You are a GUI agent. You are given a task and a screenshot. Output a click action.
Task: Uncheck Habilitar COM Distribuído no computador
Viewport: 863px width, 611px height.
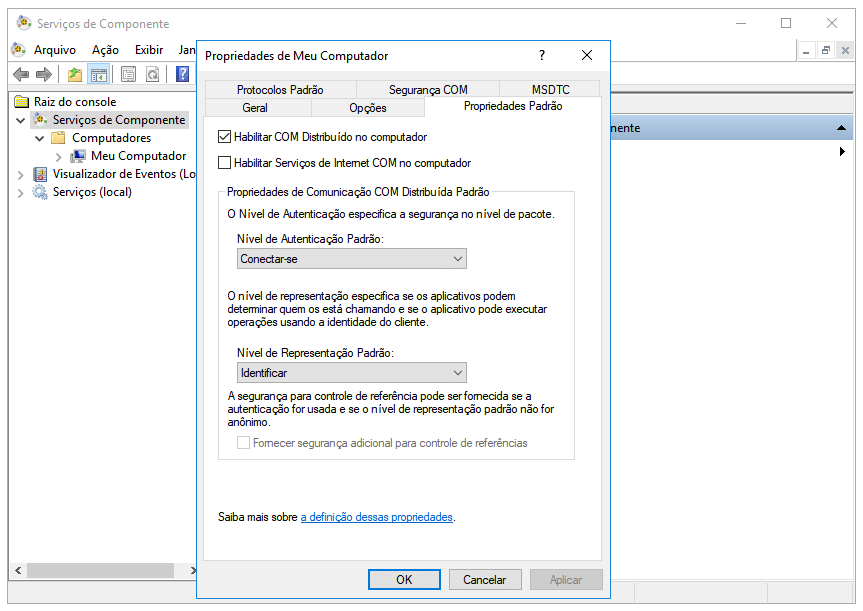(x=224, y=137)
